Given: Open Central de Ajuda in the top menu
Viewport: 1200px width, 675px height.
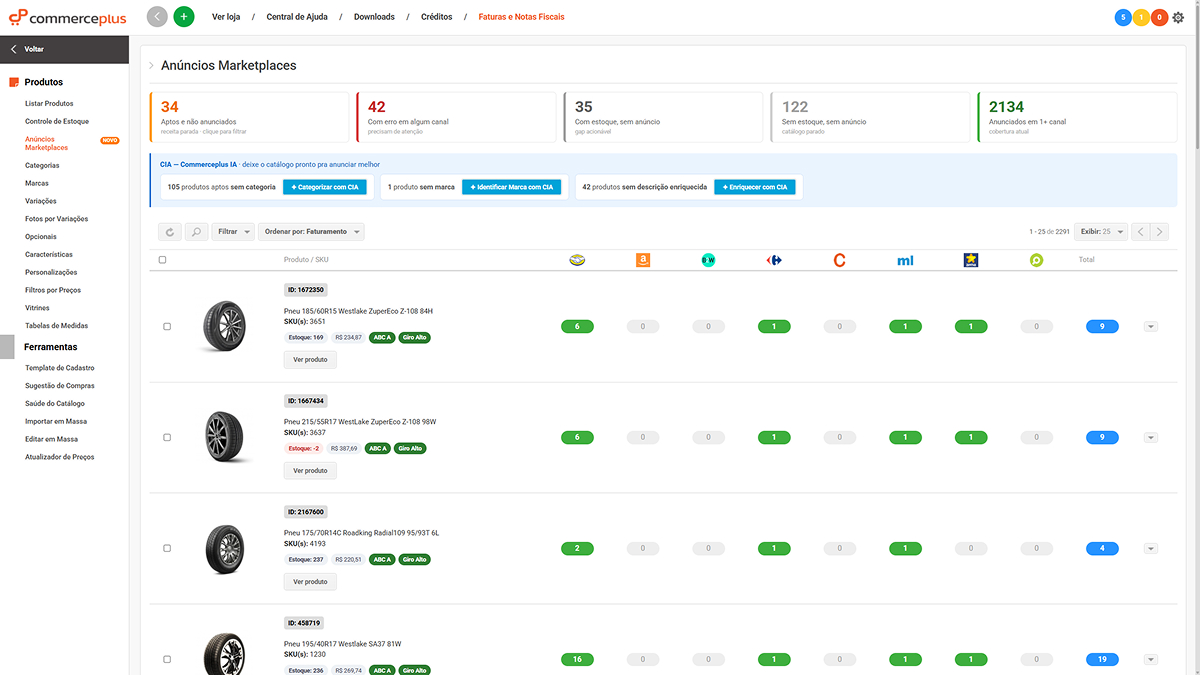Looking at the screenshot, I should pyautogui.click(x=297, y=17).
